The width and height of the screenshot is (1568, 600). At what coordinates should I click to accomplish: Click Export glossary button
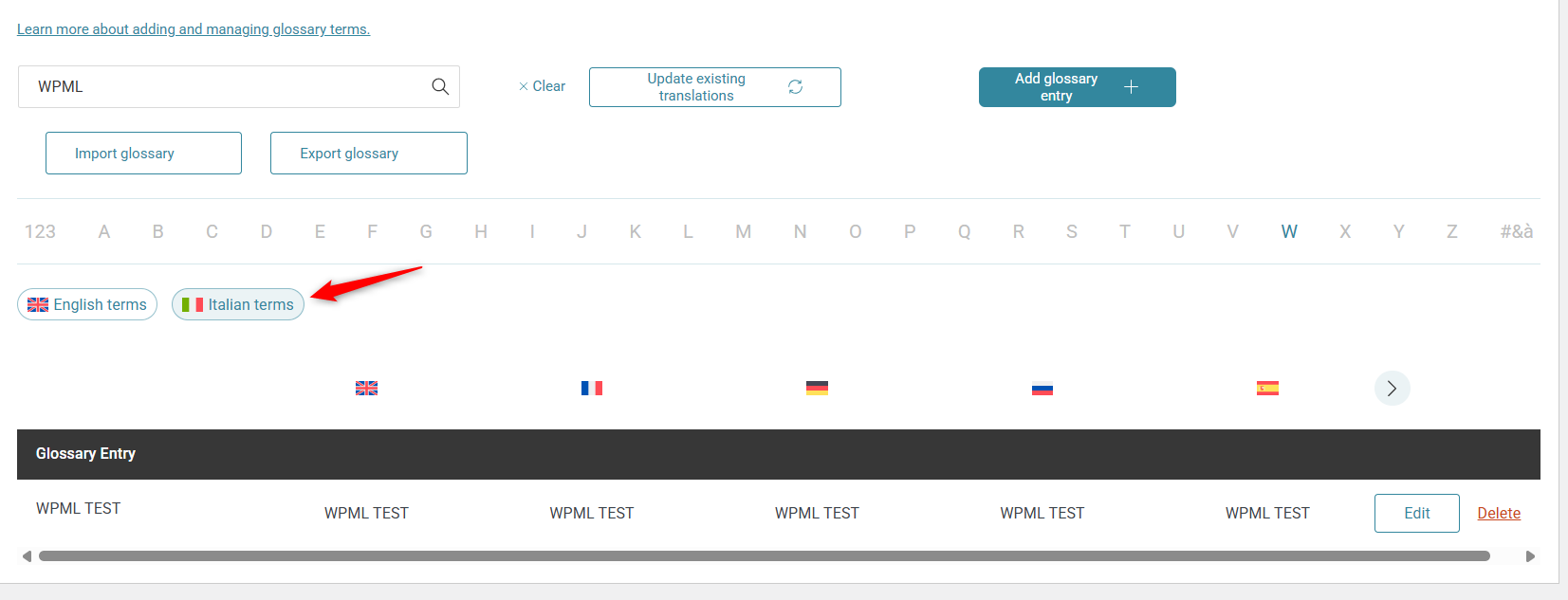(x=369, y=153)
